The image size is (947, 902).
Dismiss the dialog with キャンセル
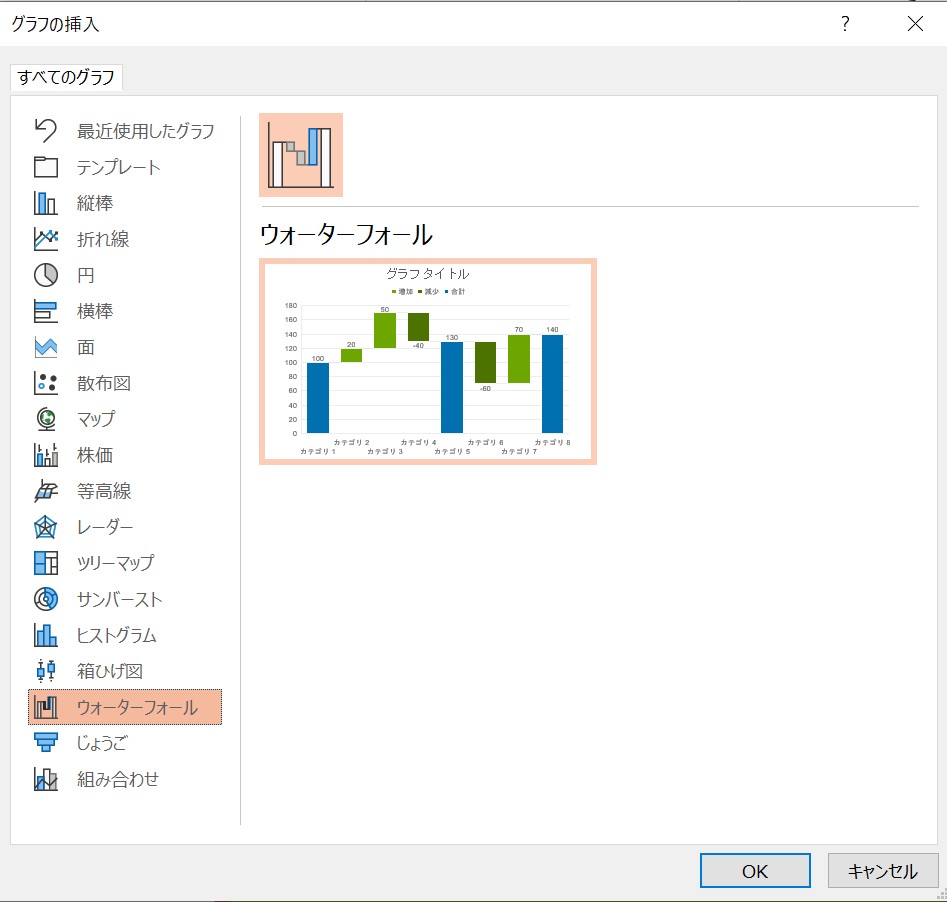tap(882, 871)
